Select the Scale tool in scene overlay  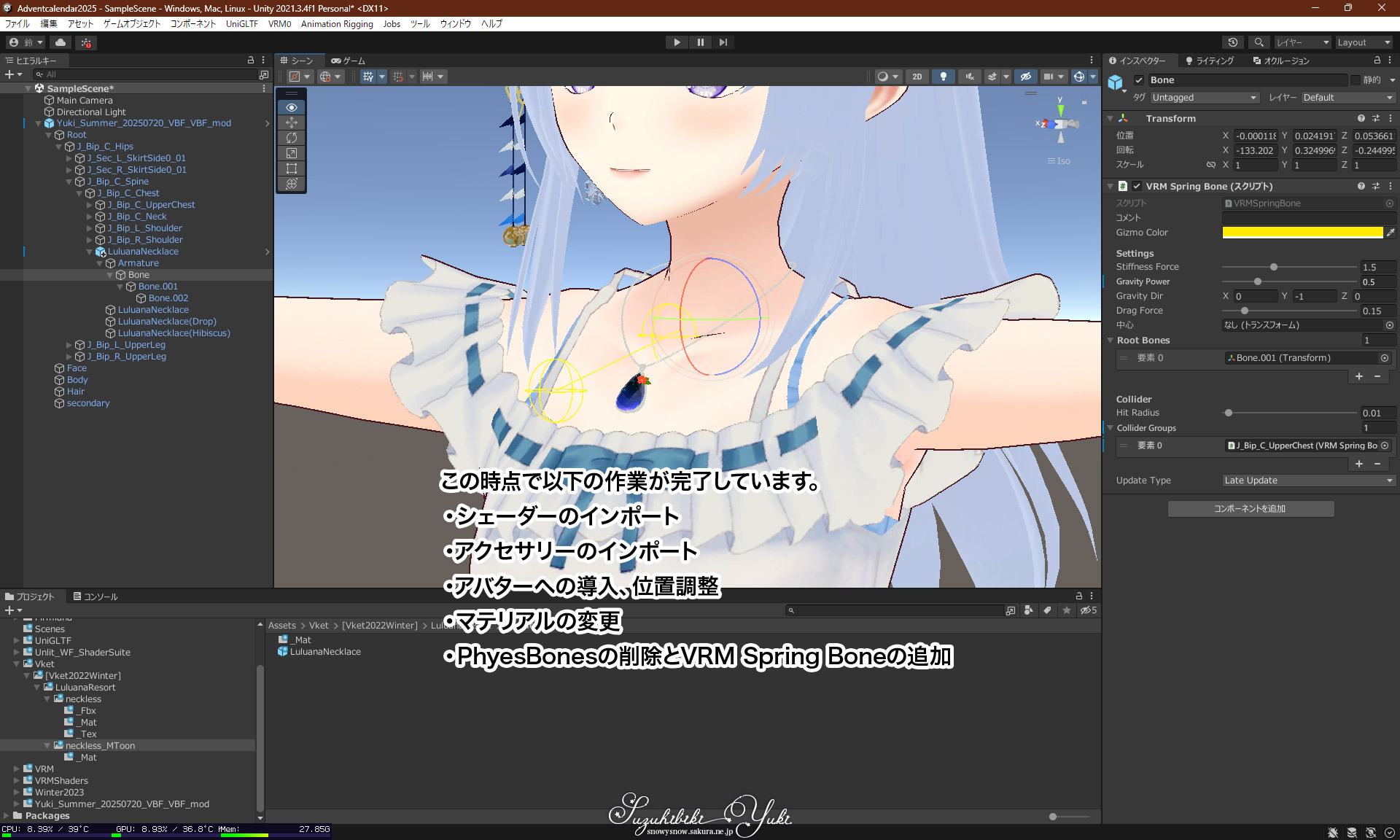point(292,153)
